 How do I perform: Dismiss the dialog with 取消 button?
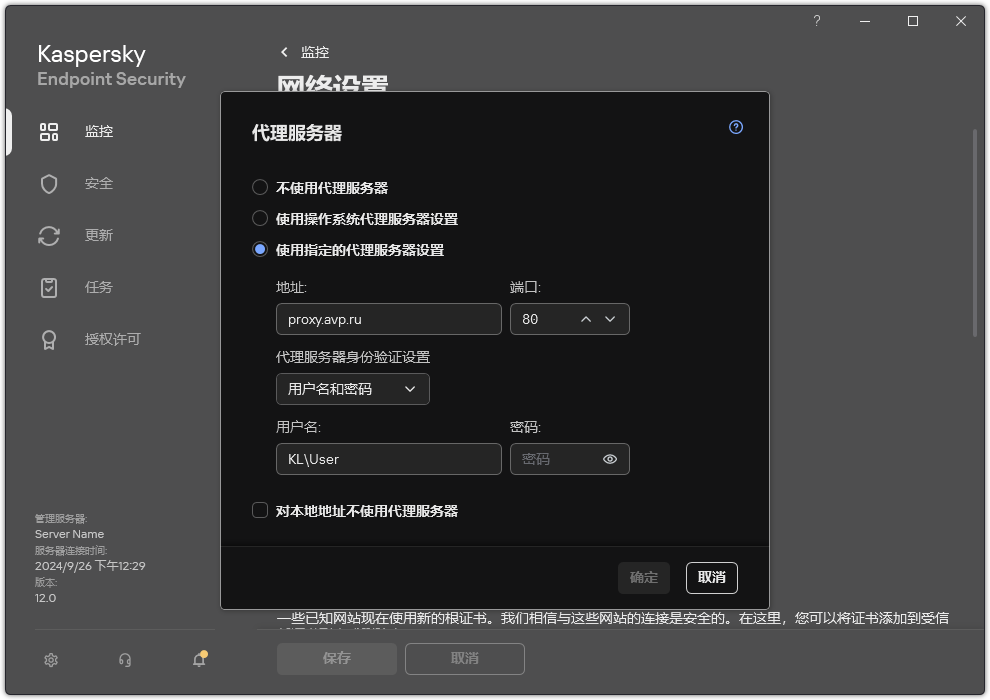tap(711, 577)
